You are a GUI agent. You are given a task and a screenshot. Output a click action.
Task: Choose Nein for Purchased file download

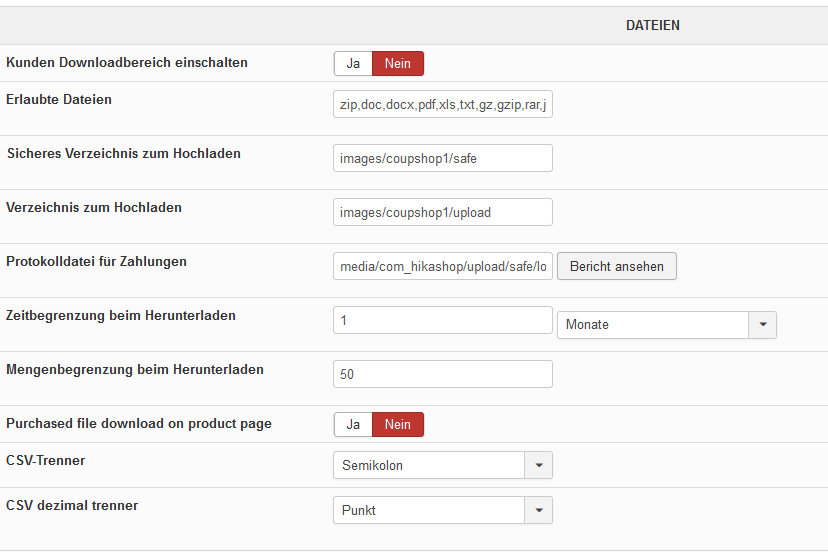click(x=398, y=425)
